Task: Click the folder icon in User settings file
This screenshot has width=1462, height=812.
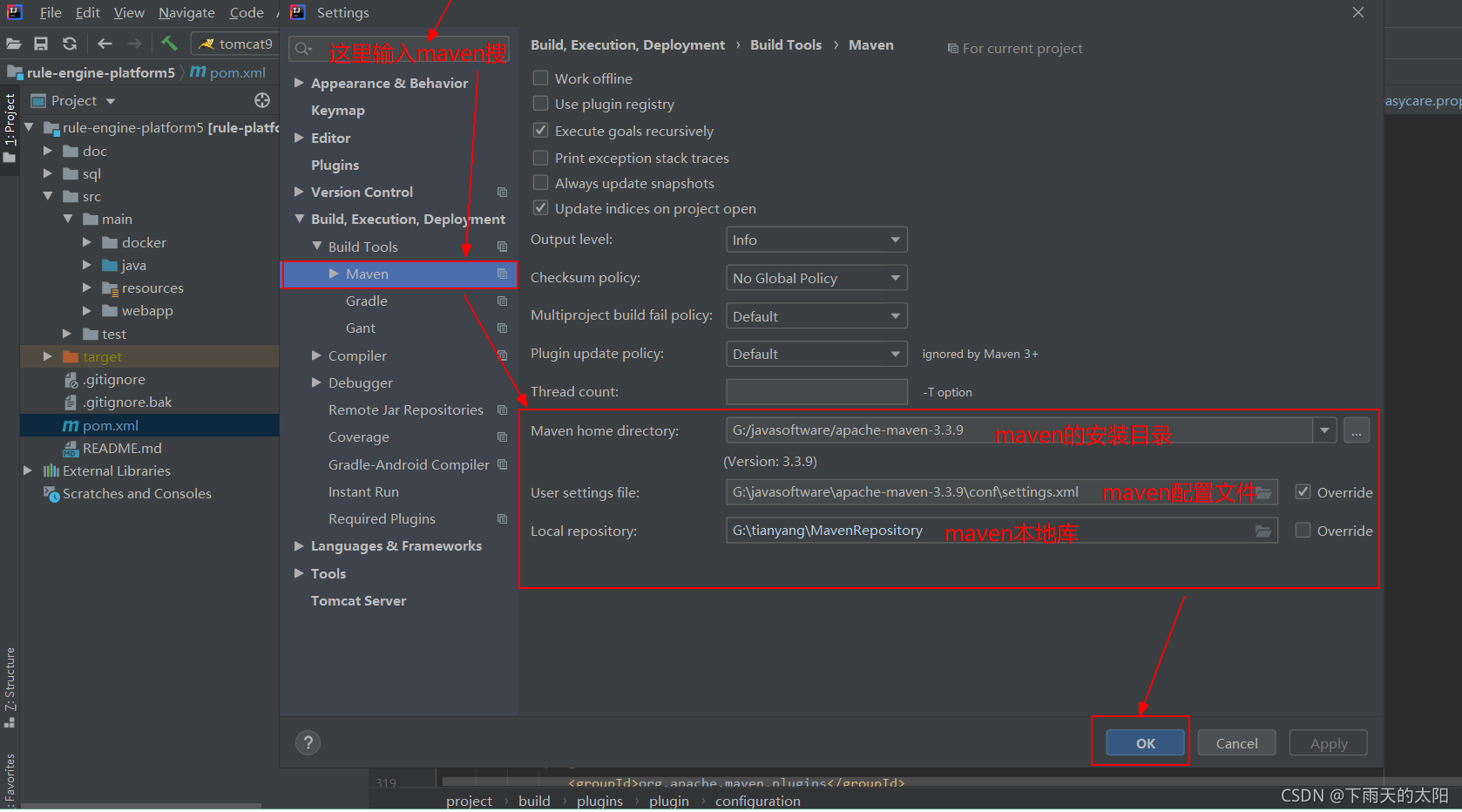Action: [1263, 493]
